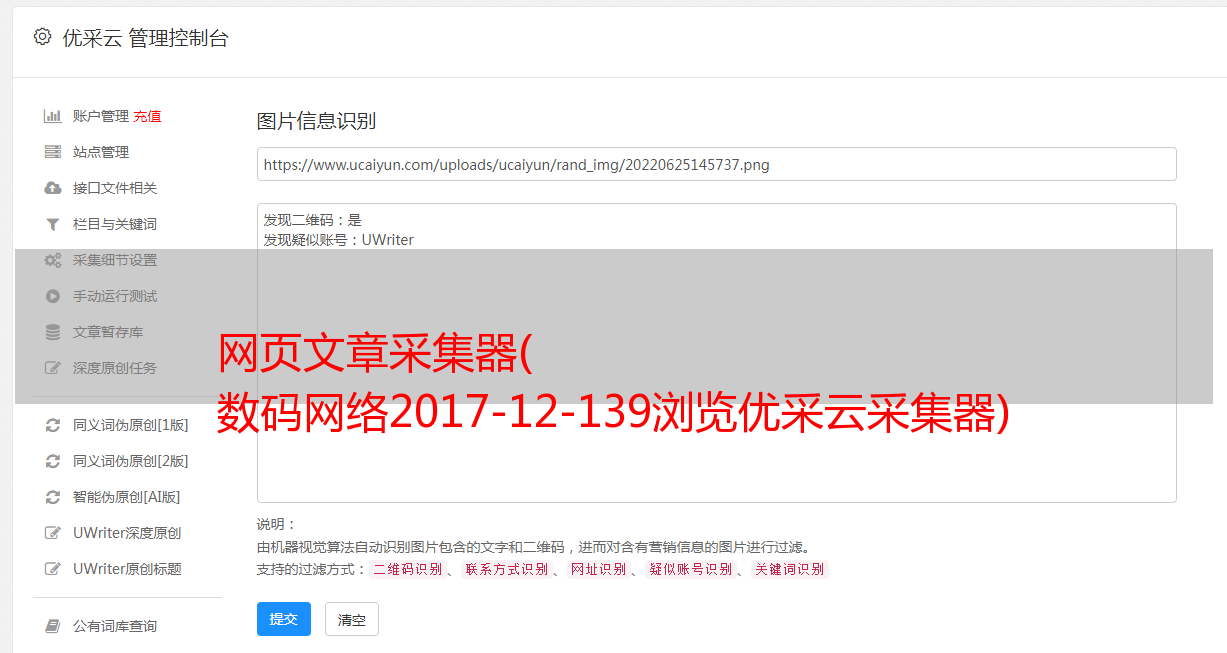Focus the image URL input field

pos(716,164)
